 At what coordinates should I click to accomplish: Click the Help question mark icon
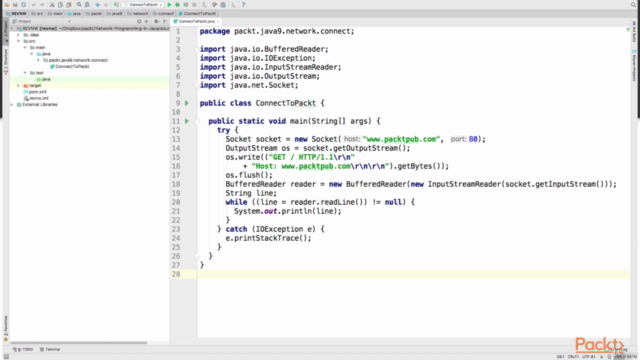tap(244, 4)
